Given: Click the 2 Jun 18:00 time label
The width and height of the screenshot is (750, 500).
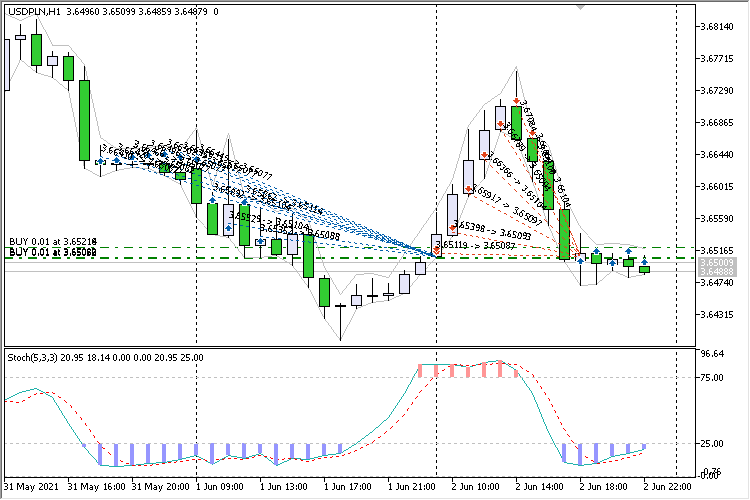Looking at the screenshot, I should point(604,487).
